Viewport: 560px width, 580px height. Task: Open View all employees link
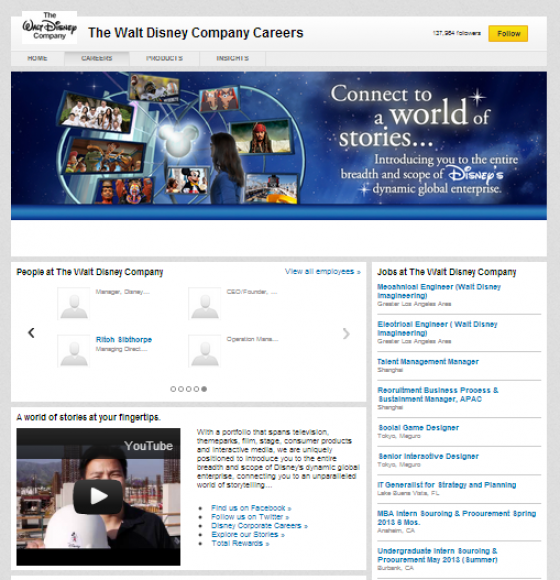tap(323, 272)
